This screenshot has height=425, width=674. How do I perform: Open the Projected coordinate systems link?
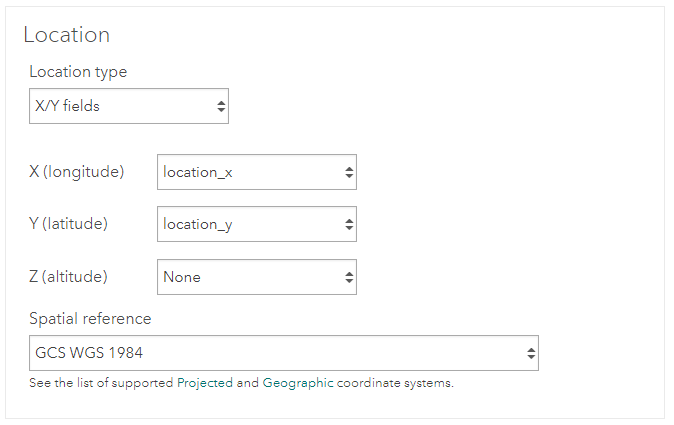206,383
